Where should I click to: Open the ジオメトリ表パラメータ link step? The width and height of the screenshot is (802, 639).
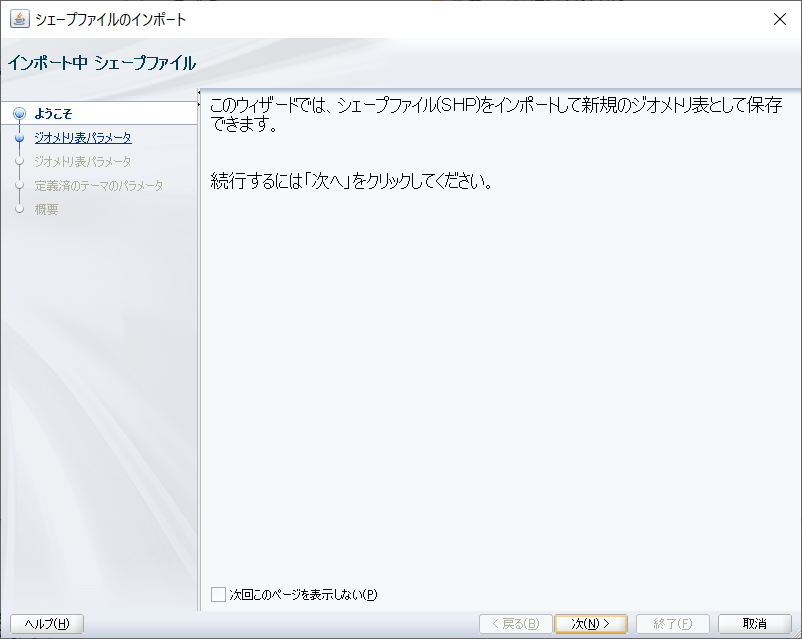pos(83,138)
